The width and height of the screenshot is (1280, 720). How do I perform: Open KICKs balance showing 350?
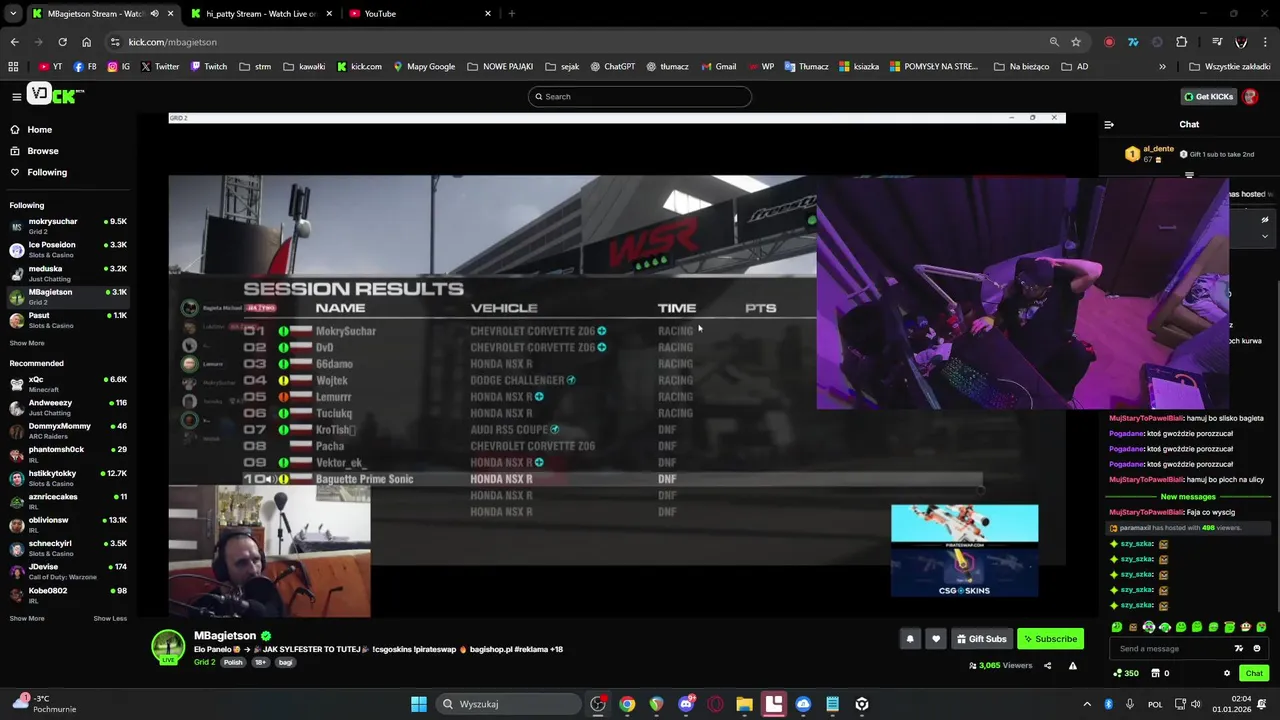point(1126,673)
